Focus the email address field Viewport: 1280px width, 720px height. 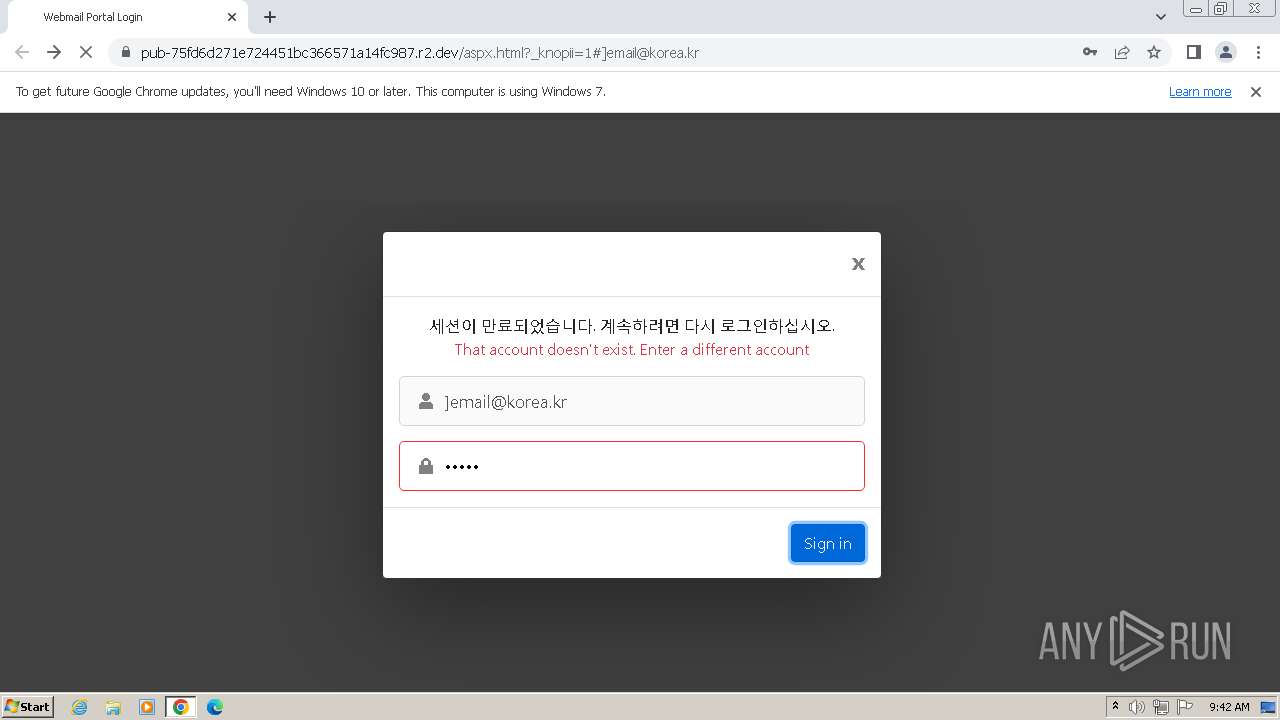632,401
